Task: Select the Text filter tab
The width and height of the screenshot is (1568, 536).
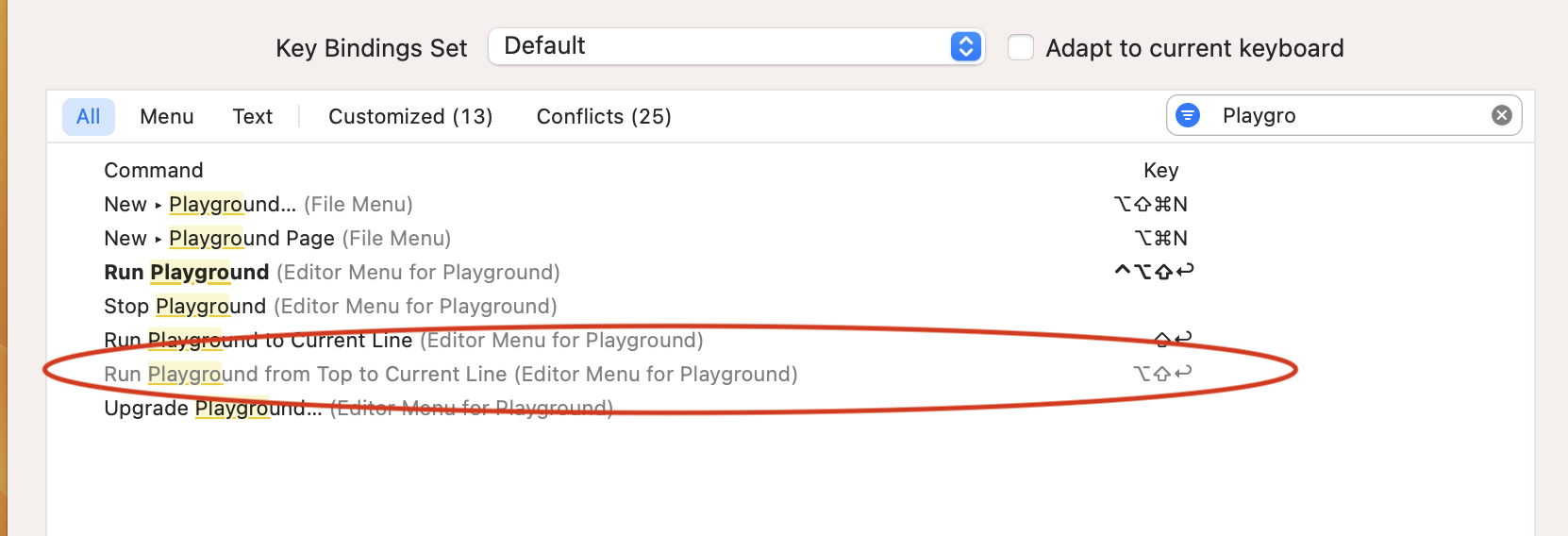Action: tap(253, 116)
